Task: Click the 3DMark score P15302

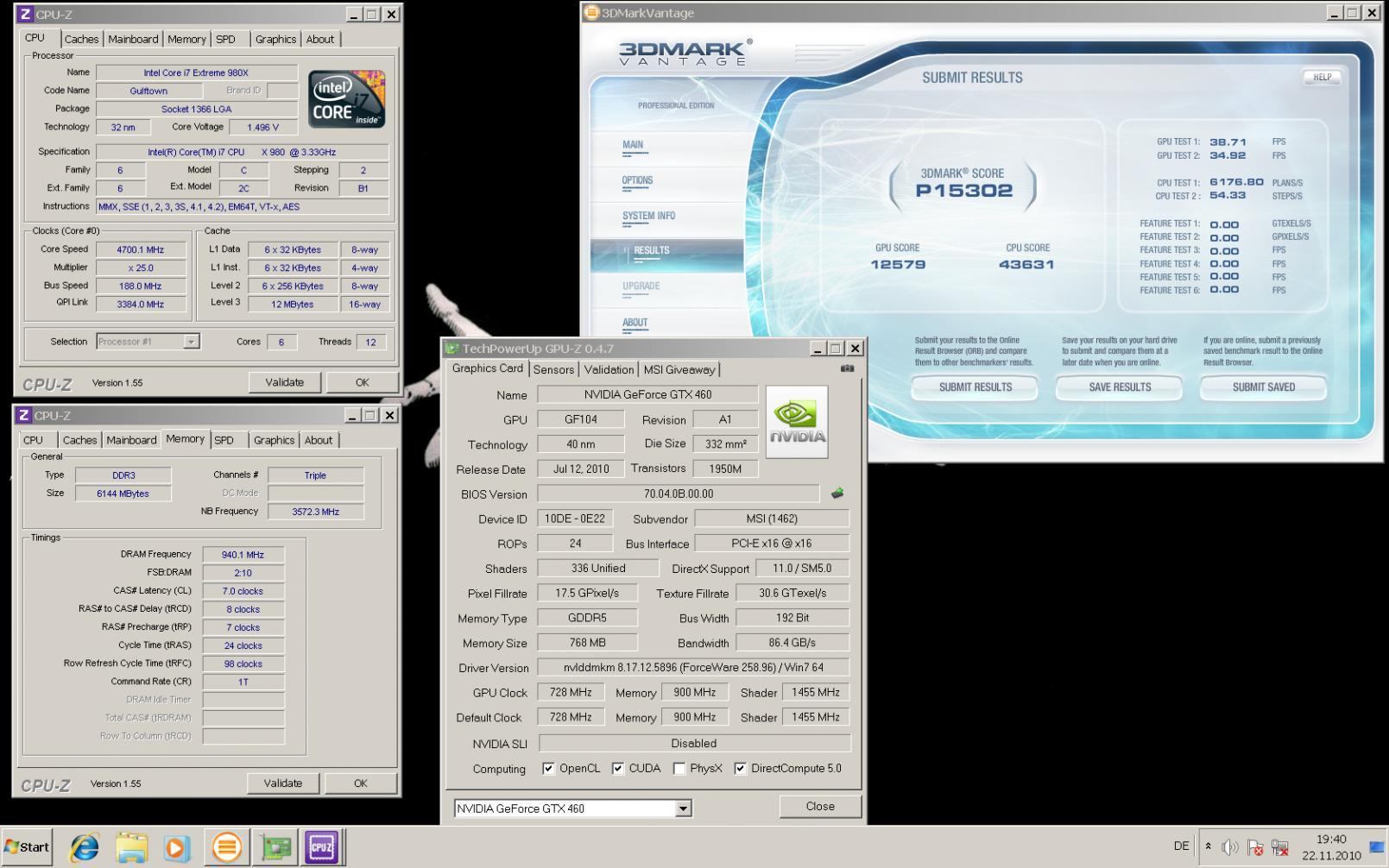Action: tap(963, 191)
